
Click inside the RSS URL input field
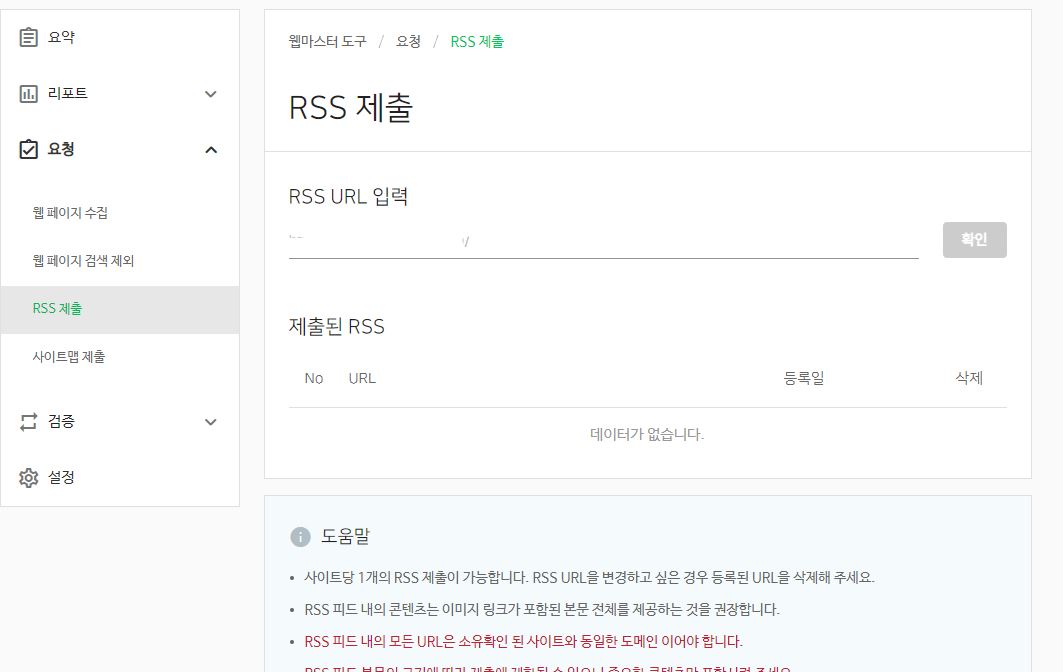[600, 240]
